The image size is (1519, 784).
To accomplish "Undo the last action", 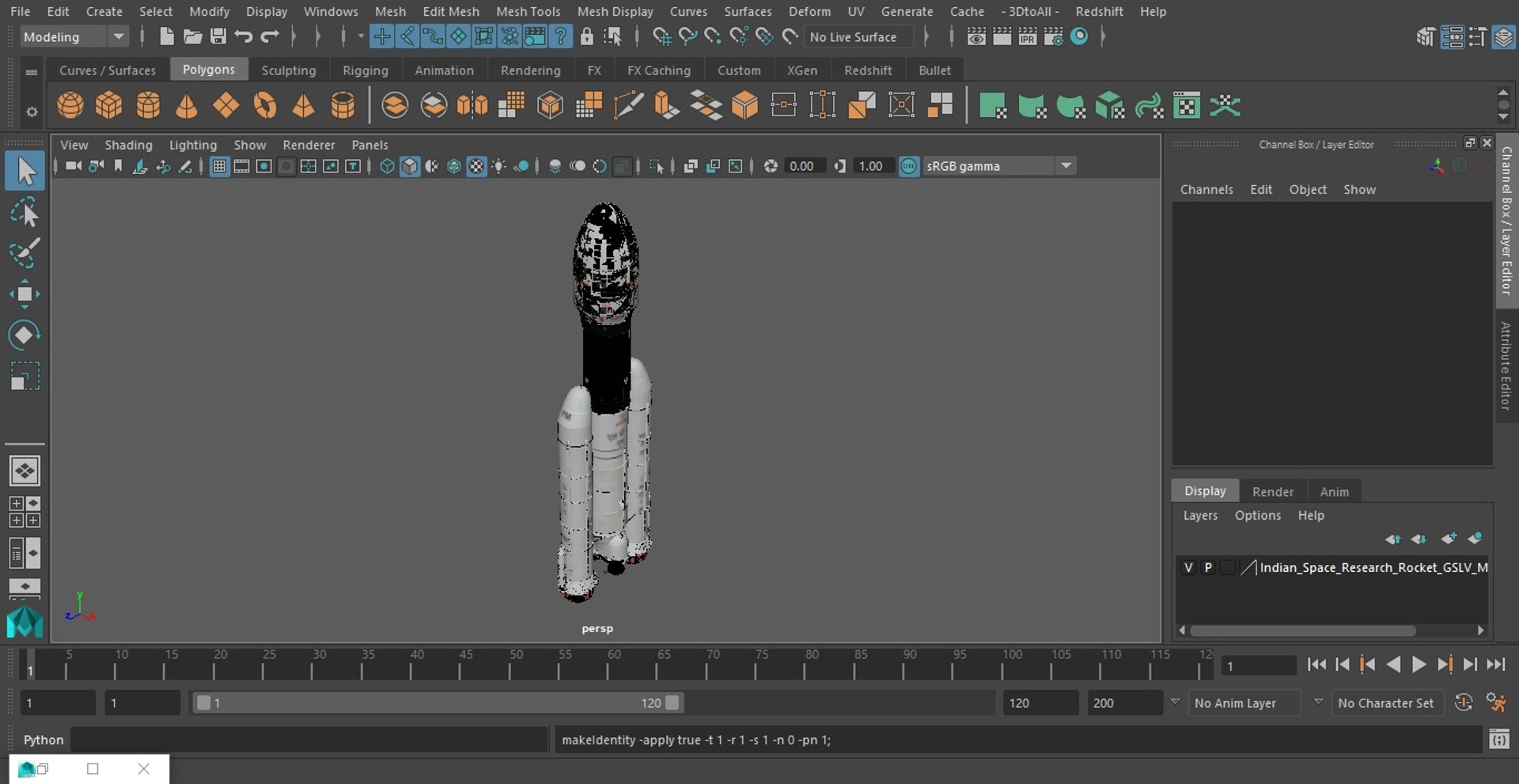I will point(244,36).
